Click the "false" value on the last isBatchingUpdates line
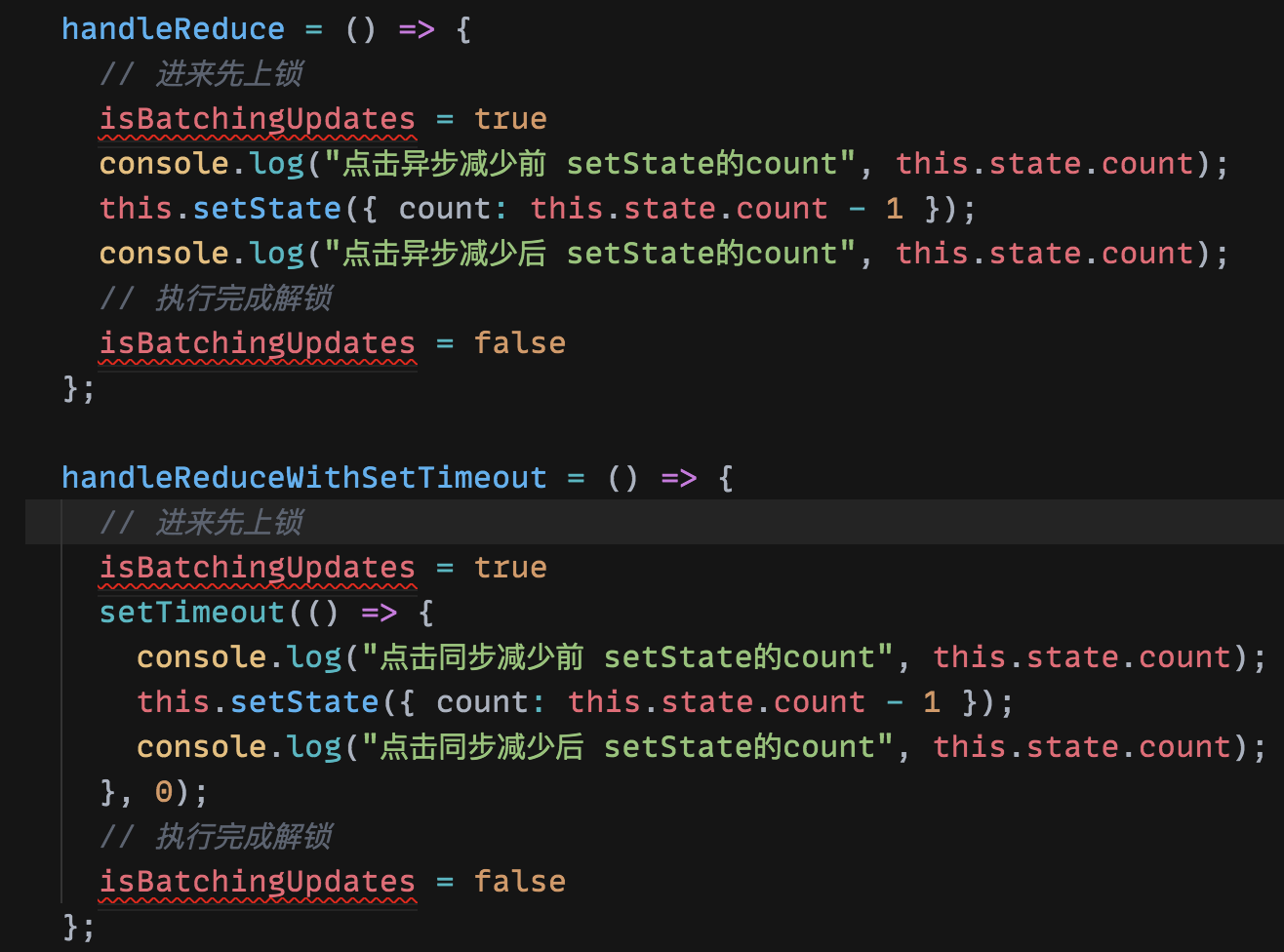This screenshot has width=1284, height=952. (x=519, y=882)
